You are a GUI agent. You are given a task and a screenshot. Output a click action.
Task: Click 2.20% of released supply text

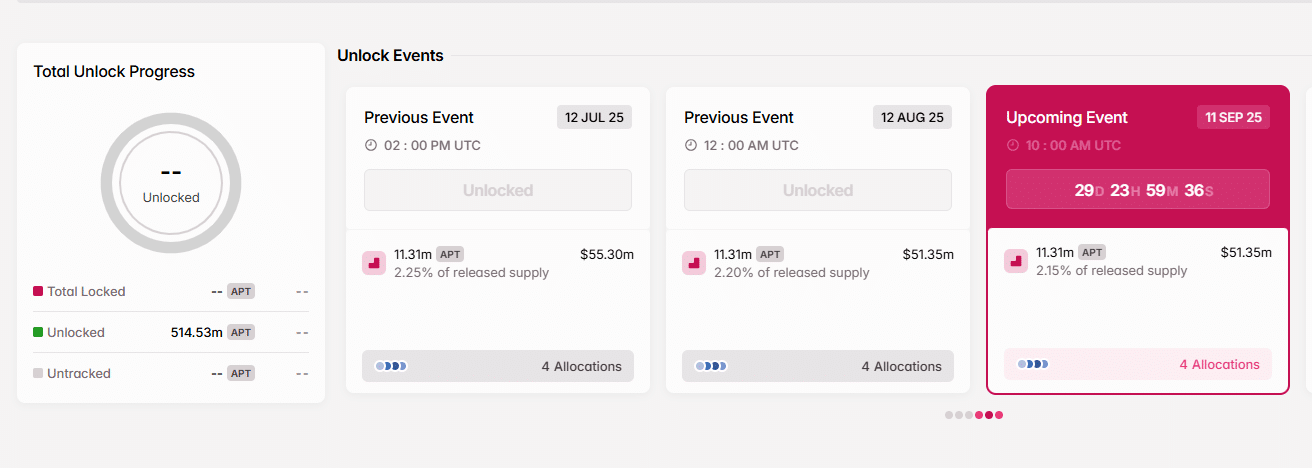[x=791, y=272]
